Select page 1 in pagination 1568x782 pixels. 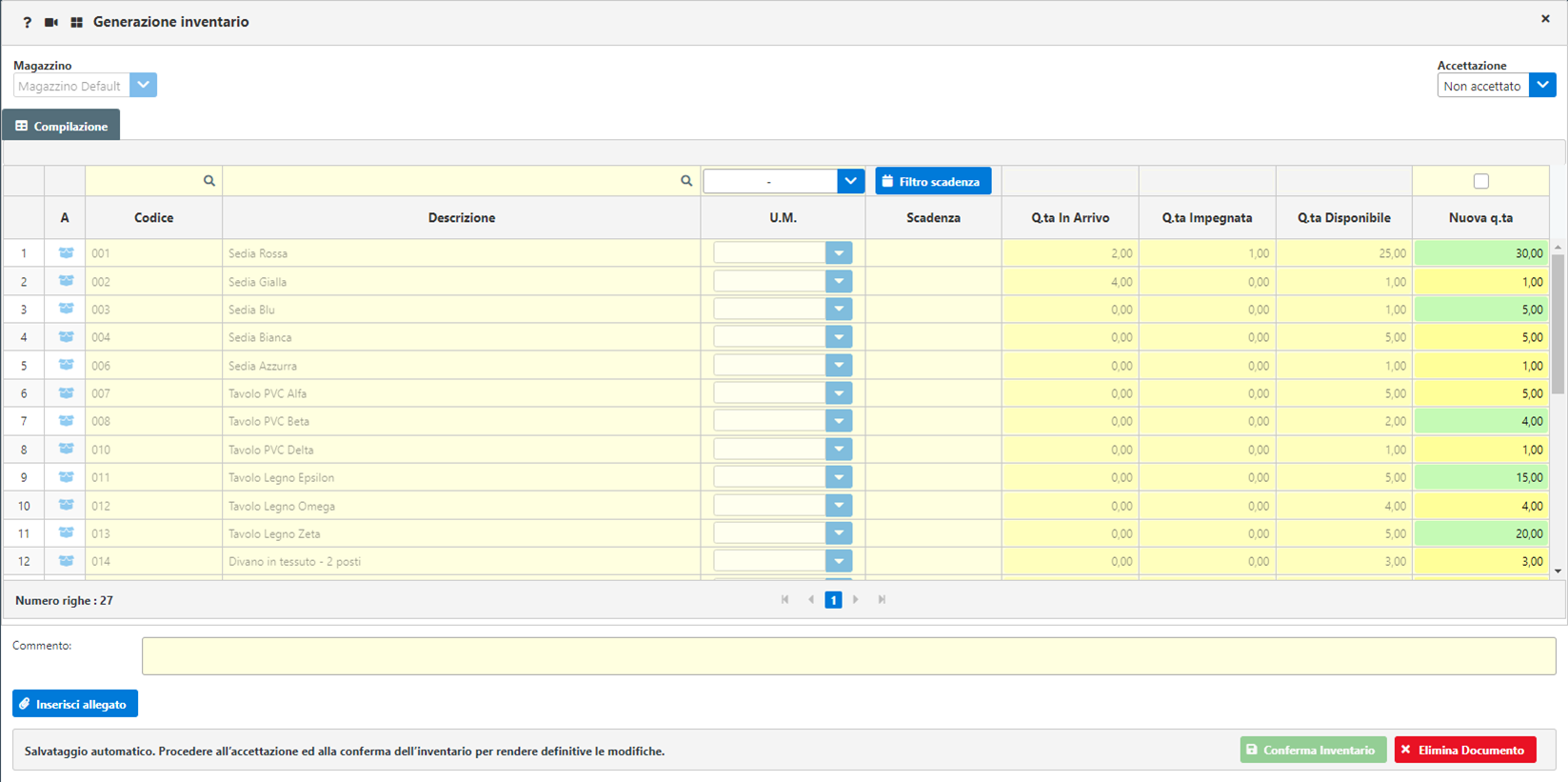(x=833, y=600)
